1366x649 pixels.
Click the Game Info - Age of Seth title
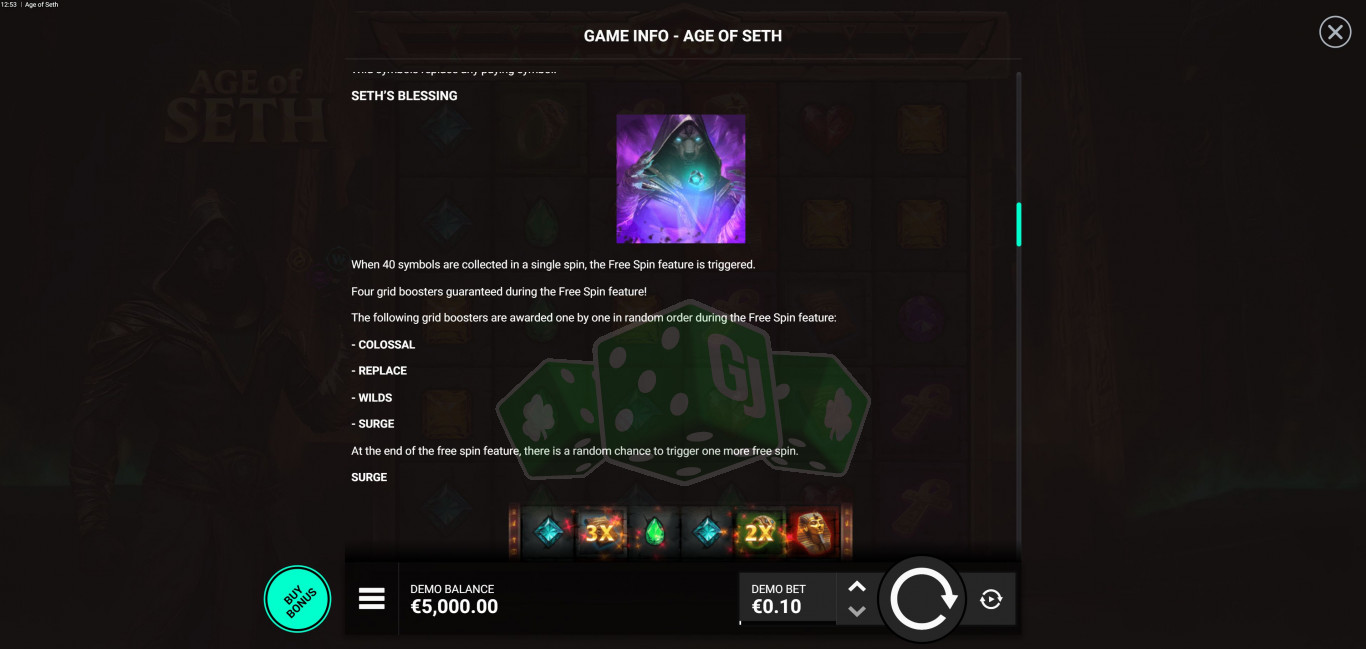[683, 36]
